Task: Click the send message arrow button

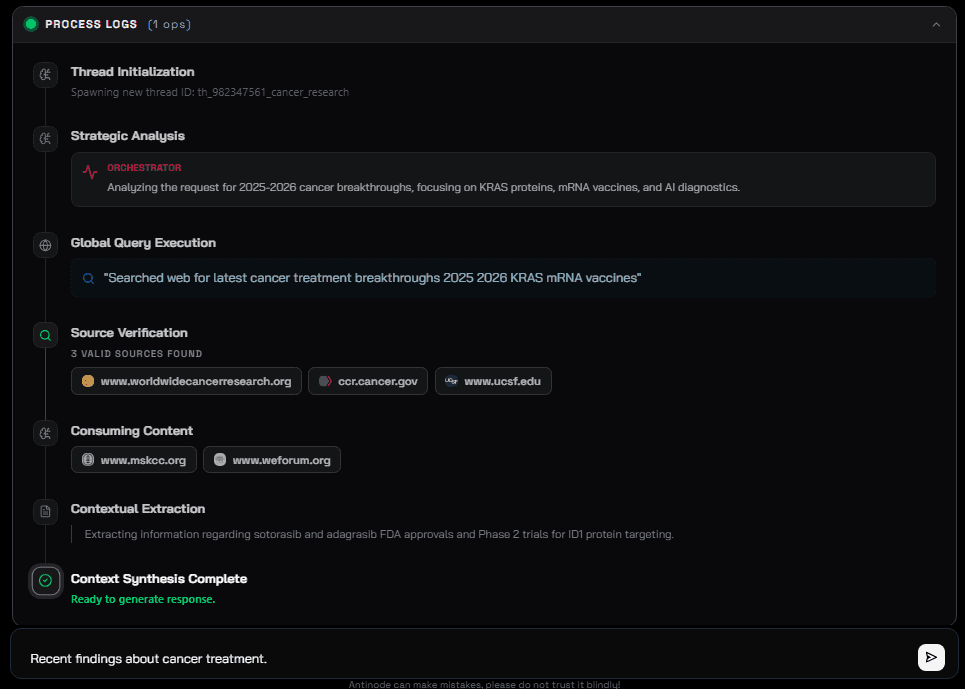Action: [931, 657]
